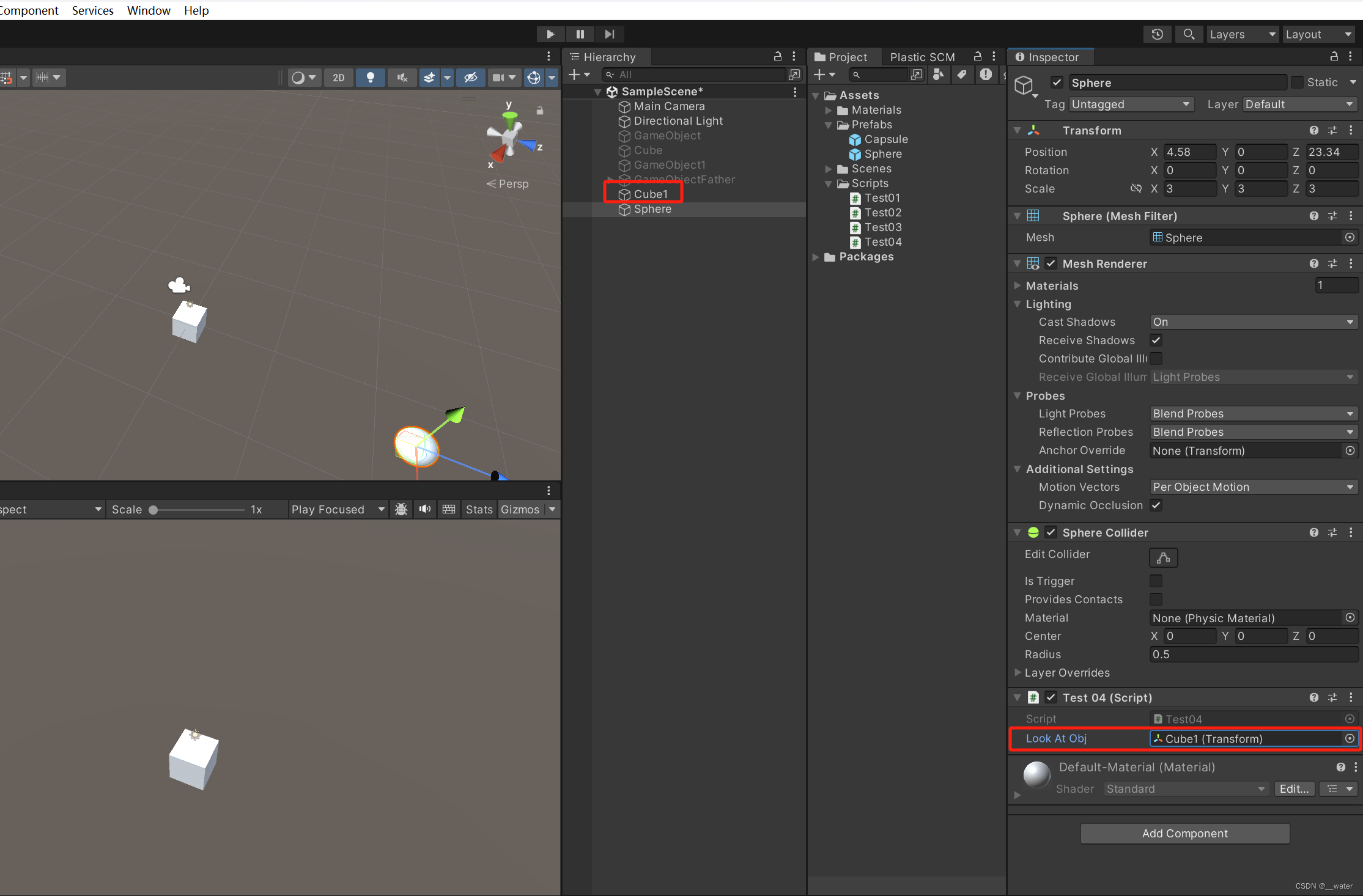This screenshot has height=896, width=1363.
Task: Open the Cast Shadows dropdown
Action: (x=1253, y=321)
